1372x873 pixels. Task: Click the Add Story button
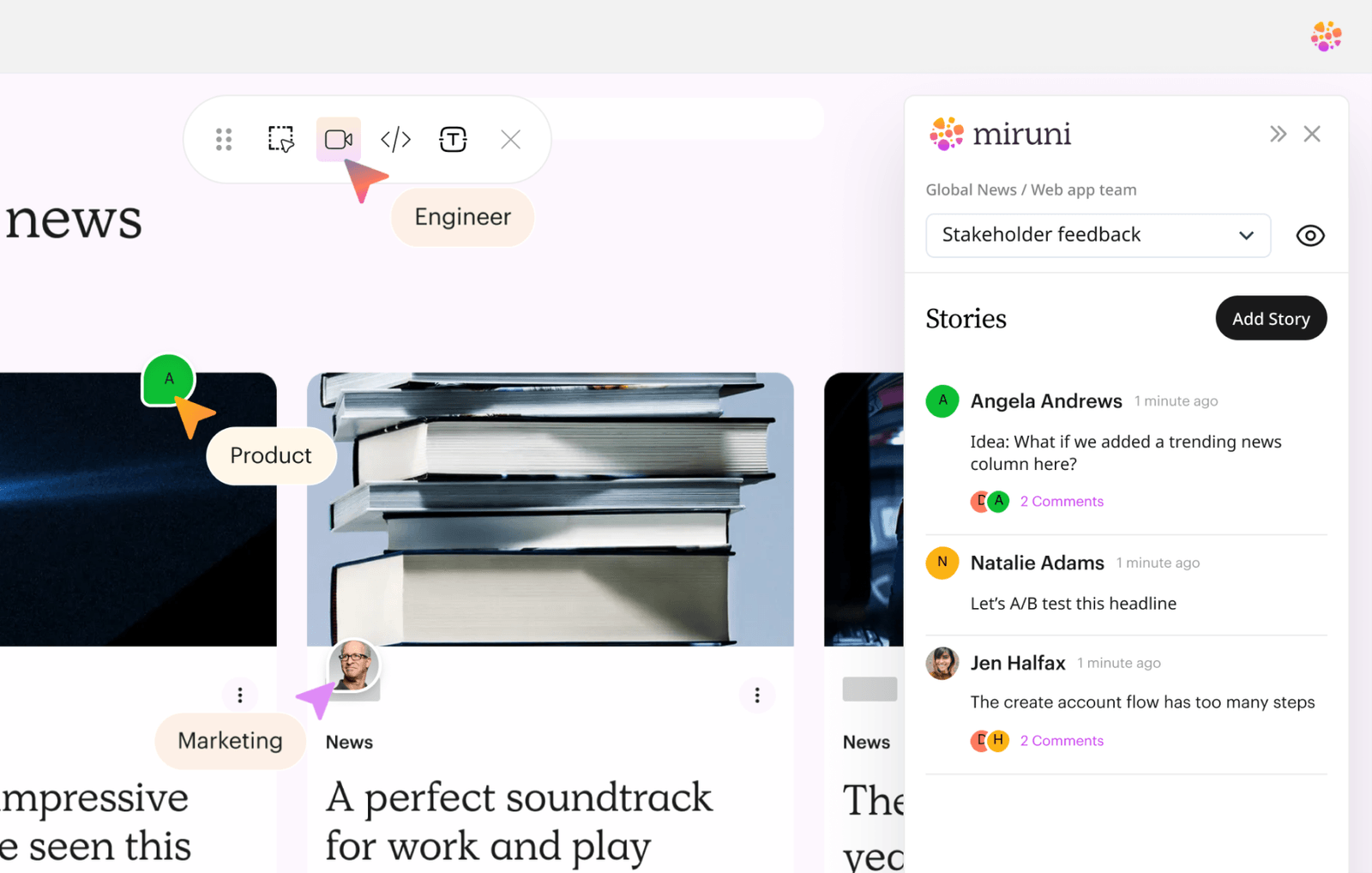point(1271,318)
